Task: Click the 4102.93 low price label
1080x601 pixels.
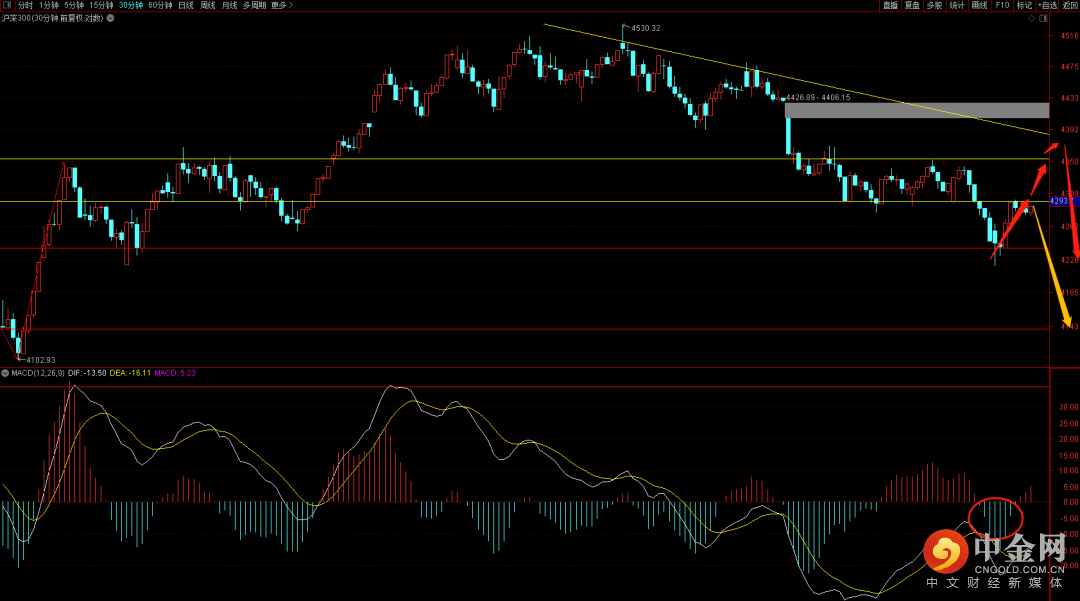Action: 41,360
